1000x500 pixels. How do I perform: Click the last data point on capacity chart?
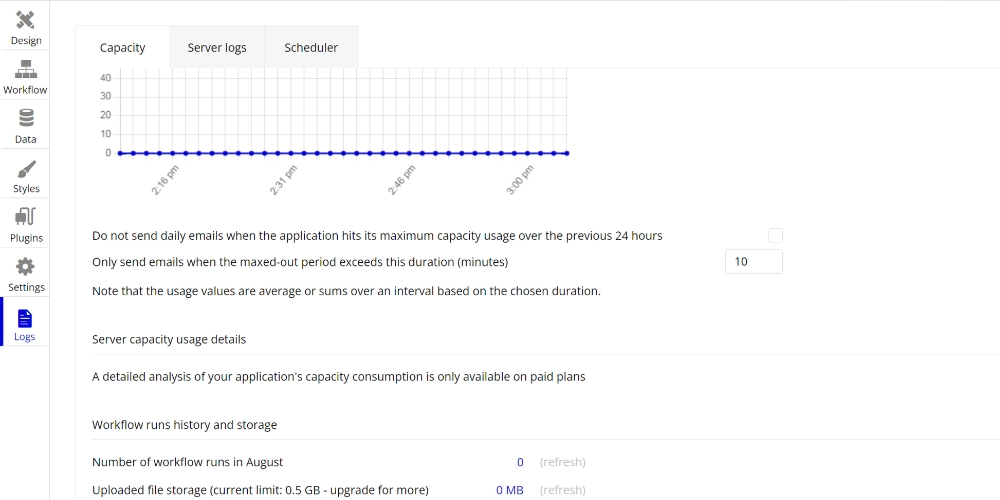click(567, 153)
